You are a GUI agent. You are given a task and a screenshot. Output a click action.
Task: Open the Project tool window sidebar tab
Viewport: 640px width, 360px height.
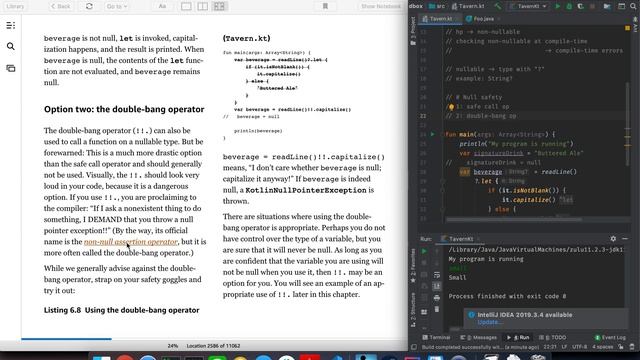click(413, 31)
